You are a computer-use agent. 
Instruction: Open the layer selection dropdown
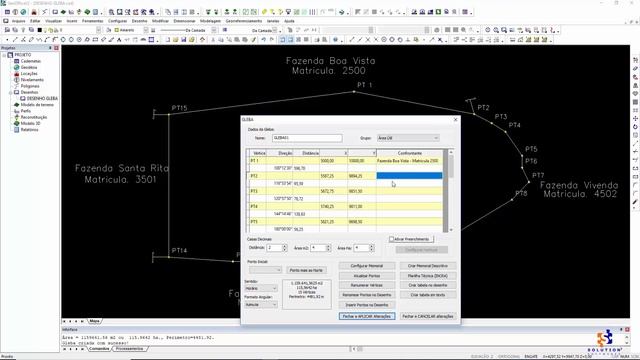(98, 30)
